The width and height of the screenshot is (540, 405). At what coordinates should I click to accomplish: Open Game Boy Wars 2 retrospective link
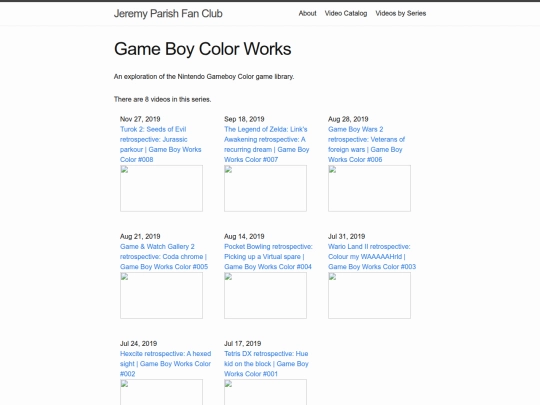(366, 144)
